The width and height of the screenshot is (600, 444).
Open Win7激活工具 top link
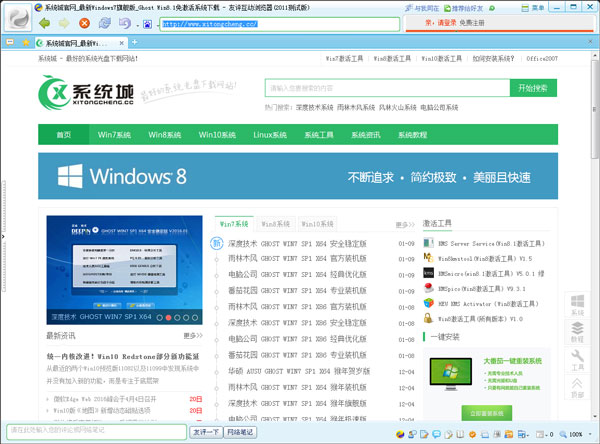pos(344,59)
